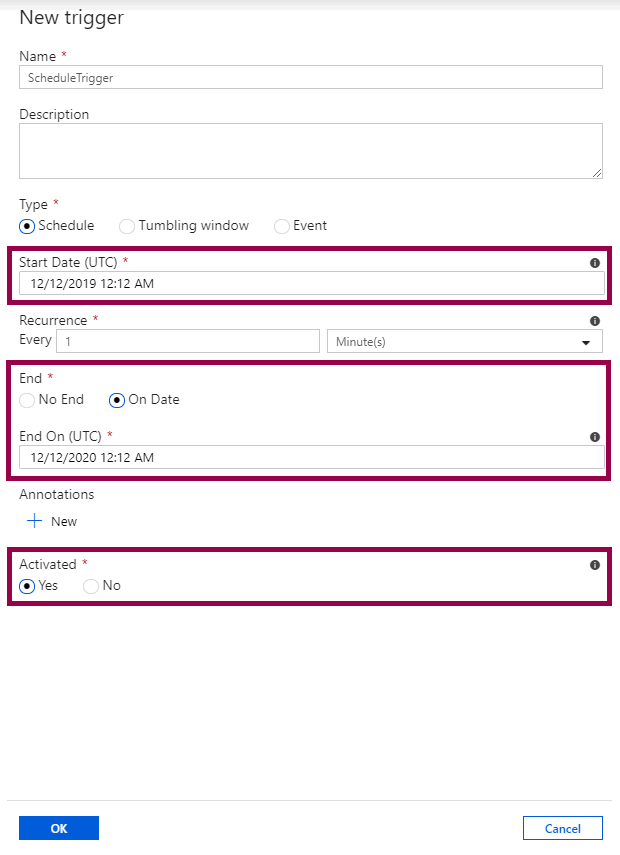Set Activated to No
The height and width of the screenshot is (855, 620).
click(90, 585)
